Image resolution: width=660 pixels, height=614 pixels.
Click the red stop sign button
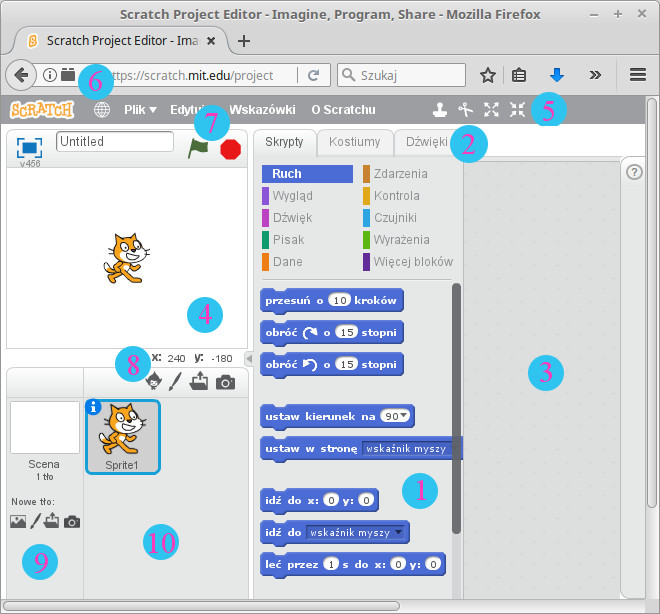click(x=231, y=149)
